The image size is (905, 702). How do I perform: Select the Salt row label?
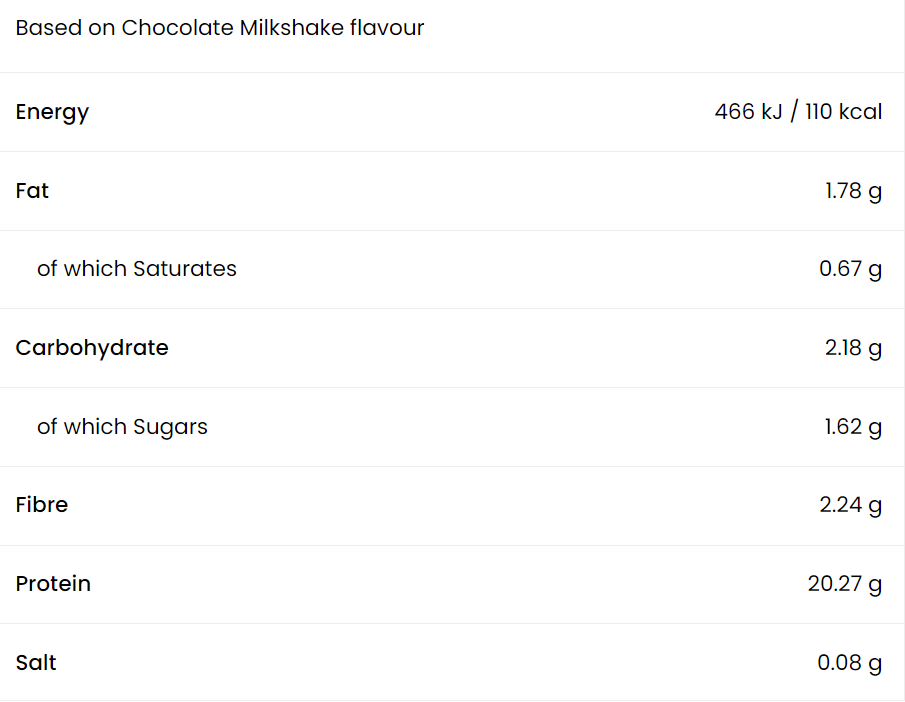pyautogui.click(x=36, y=663)
